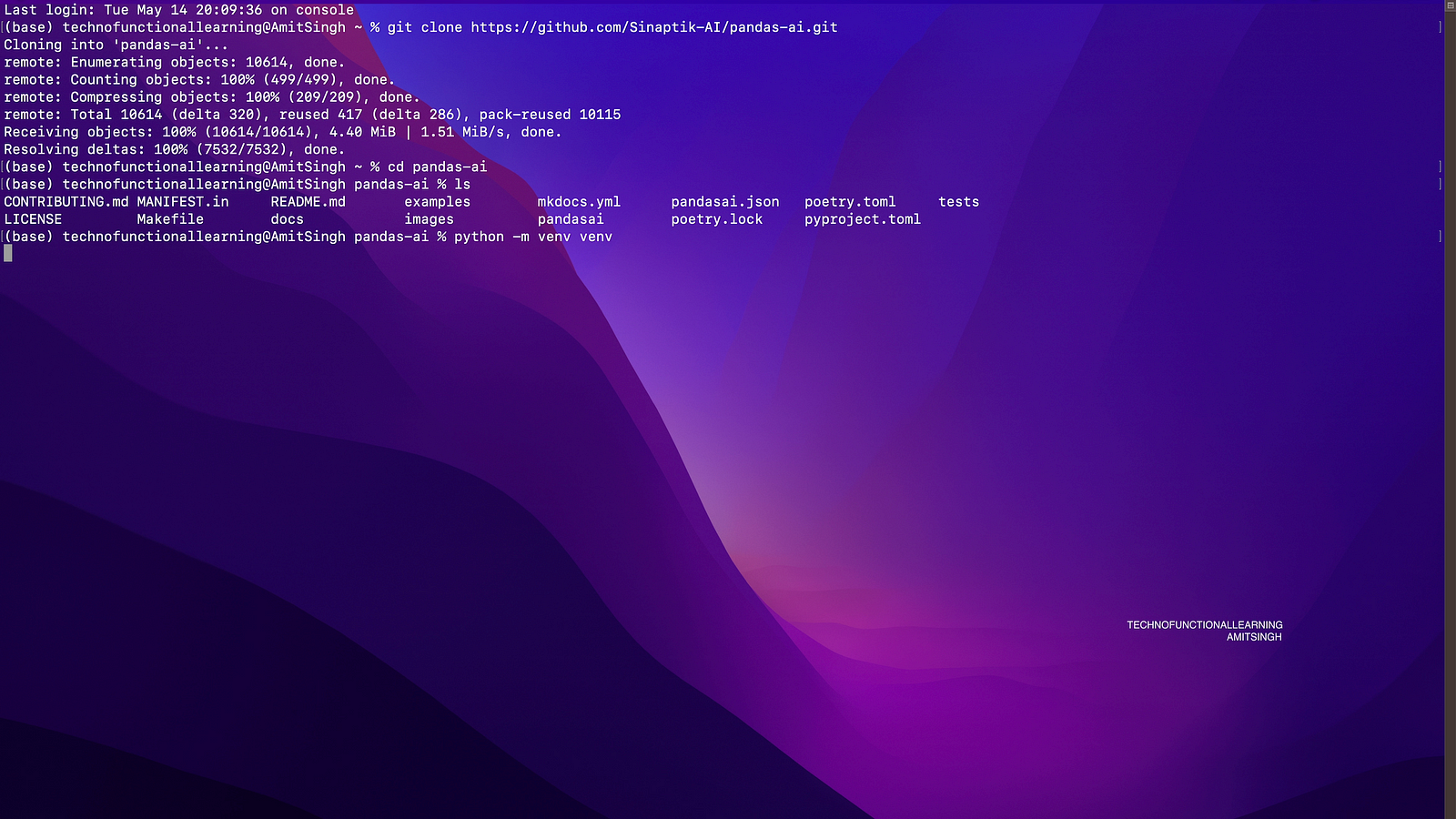1456x819 pixels.
Task: Click pyproject.toml in the listing
Action: 862,219
